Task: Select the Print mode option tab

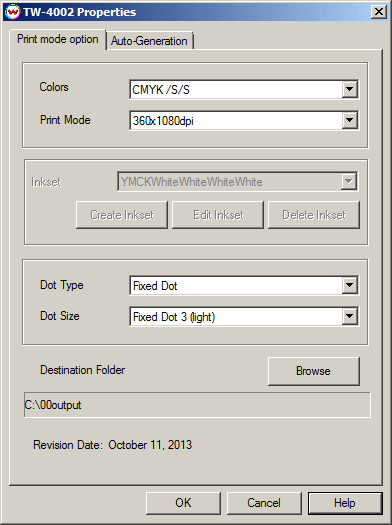Action: click(58, 39)
